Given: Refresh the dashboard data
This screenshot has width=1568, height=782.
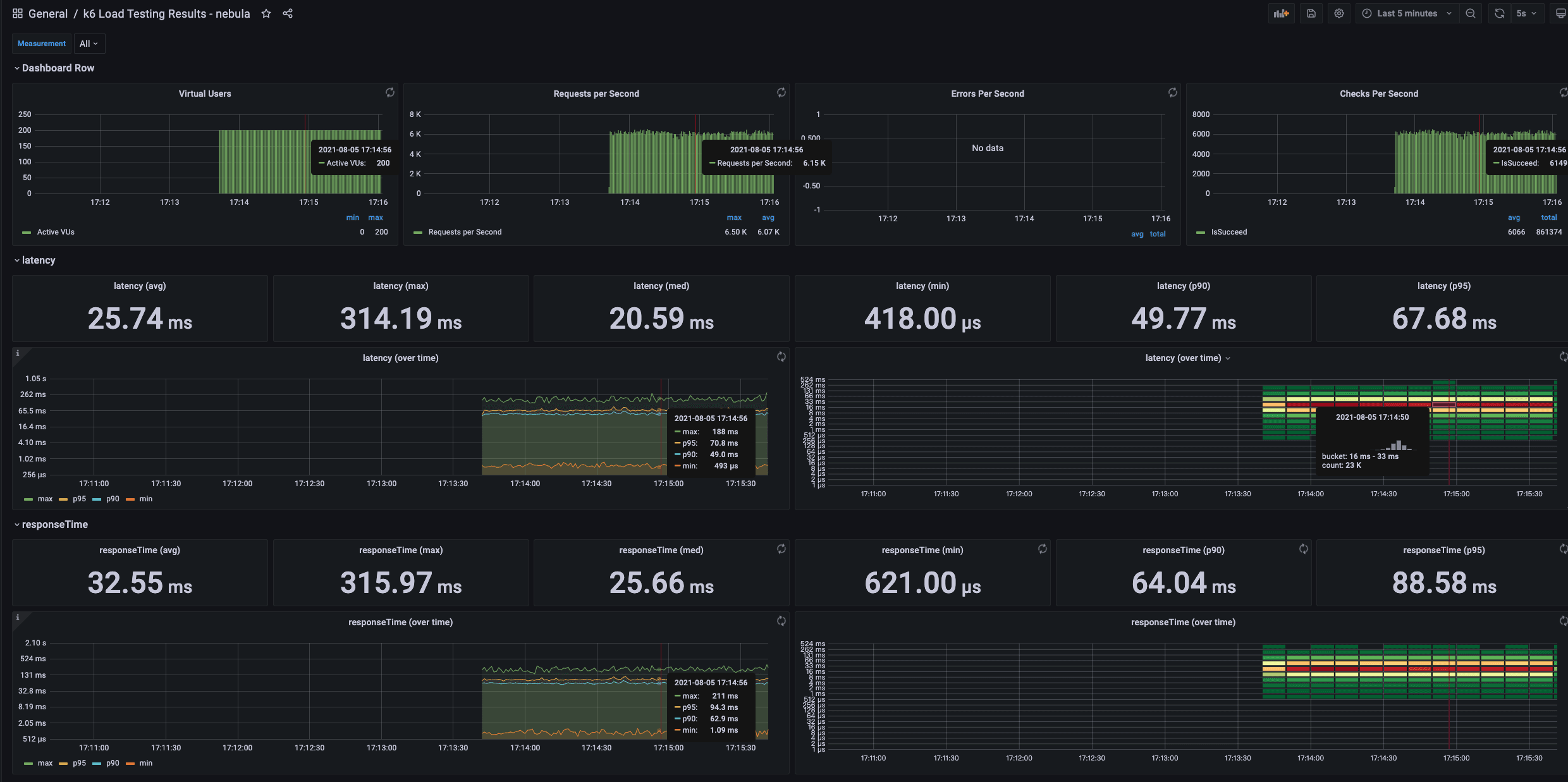Looking at the screenshot, I should [1498, 13].
